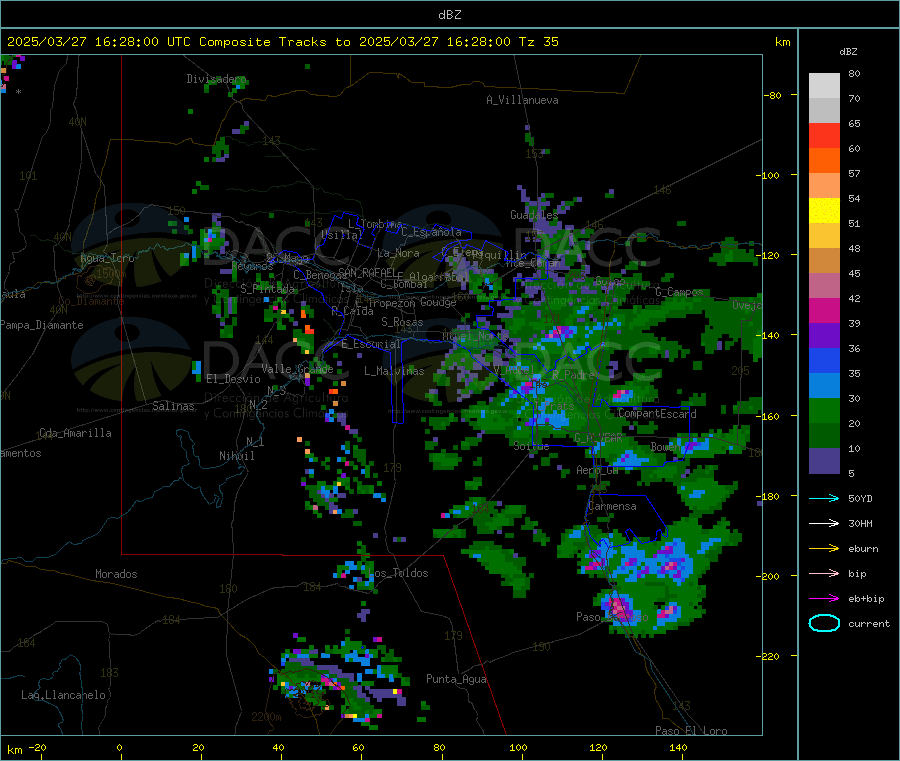The width and height of the screenshot is (900, 761).
Task: Click the L_Malvinas map label
Action: [394, 371]
